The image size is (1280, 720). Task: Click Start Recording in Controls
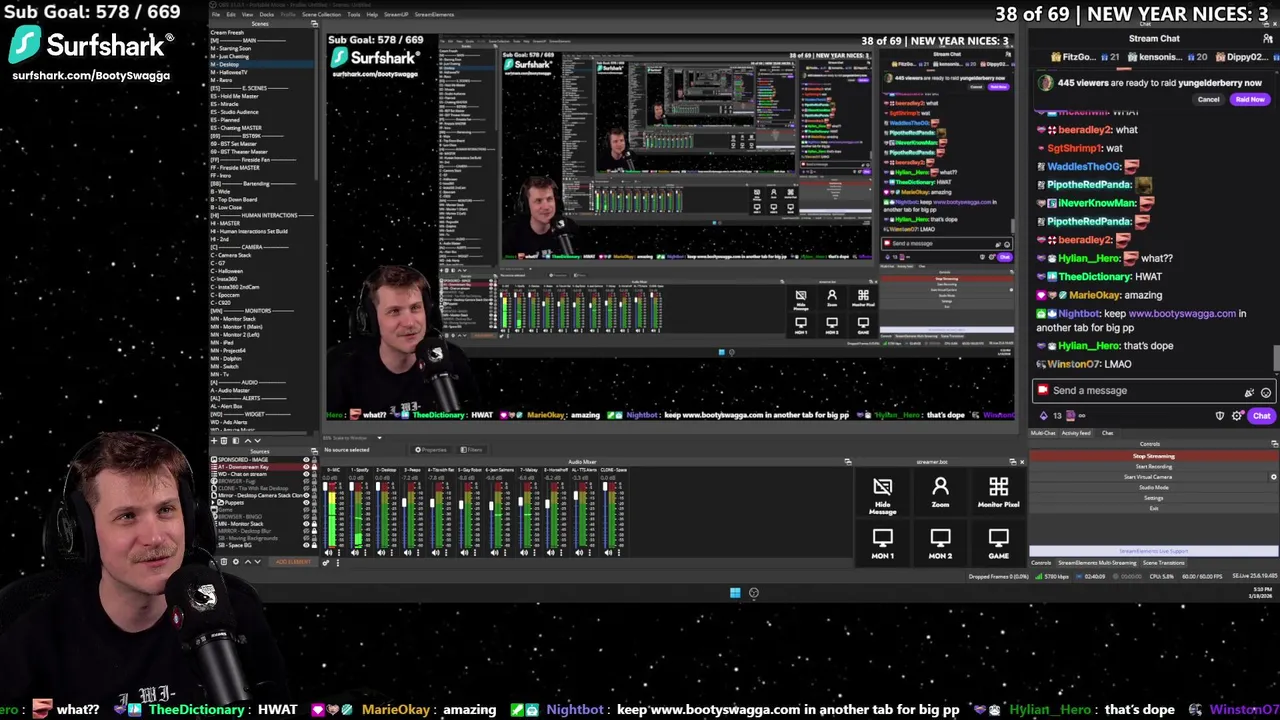point(1153,466)
